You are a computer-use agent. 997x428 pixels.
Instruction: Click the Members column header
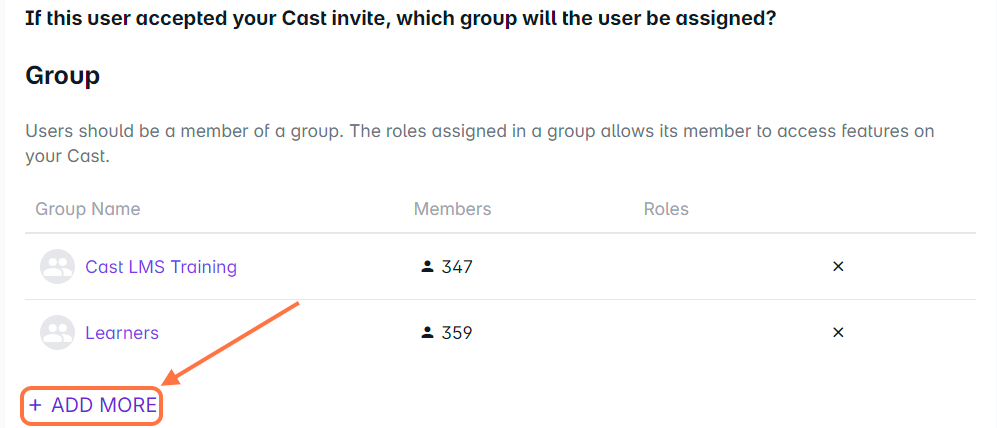click(452, 209)
